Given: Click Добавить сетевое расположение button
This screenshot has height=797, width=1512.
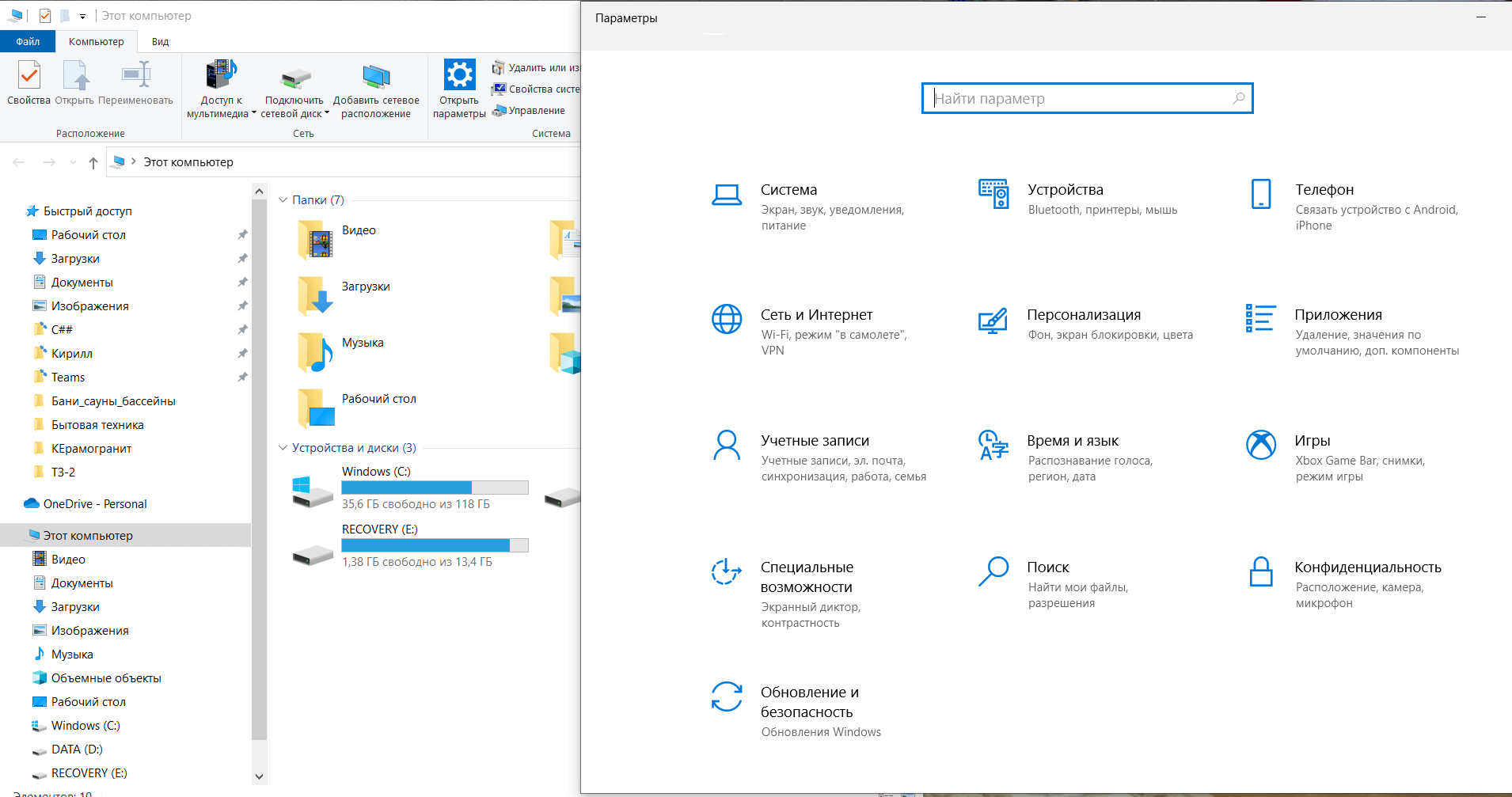Looking at the screenshot, I should pos(376,89).
